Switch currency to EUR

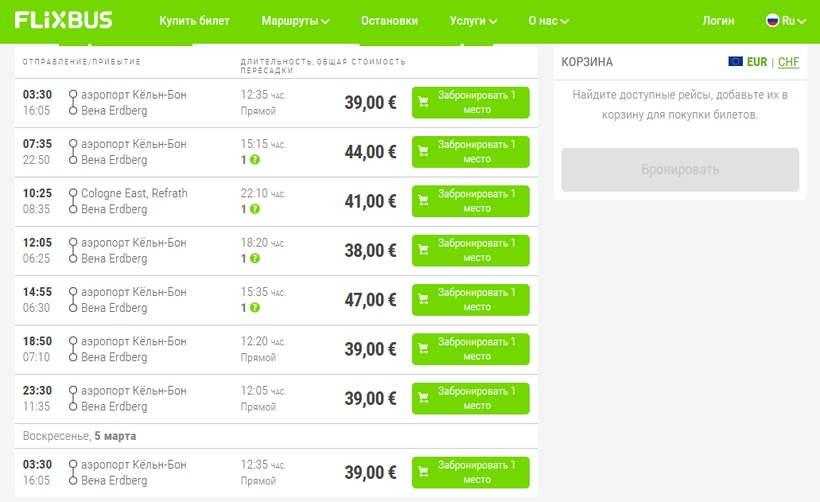(x=757, y=62)
